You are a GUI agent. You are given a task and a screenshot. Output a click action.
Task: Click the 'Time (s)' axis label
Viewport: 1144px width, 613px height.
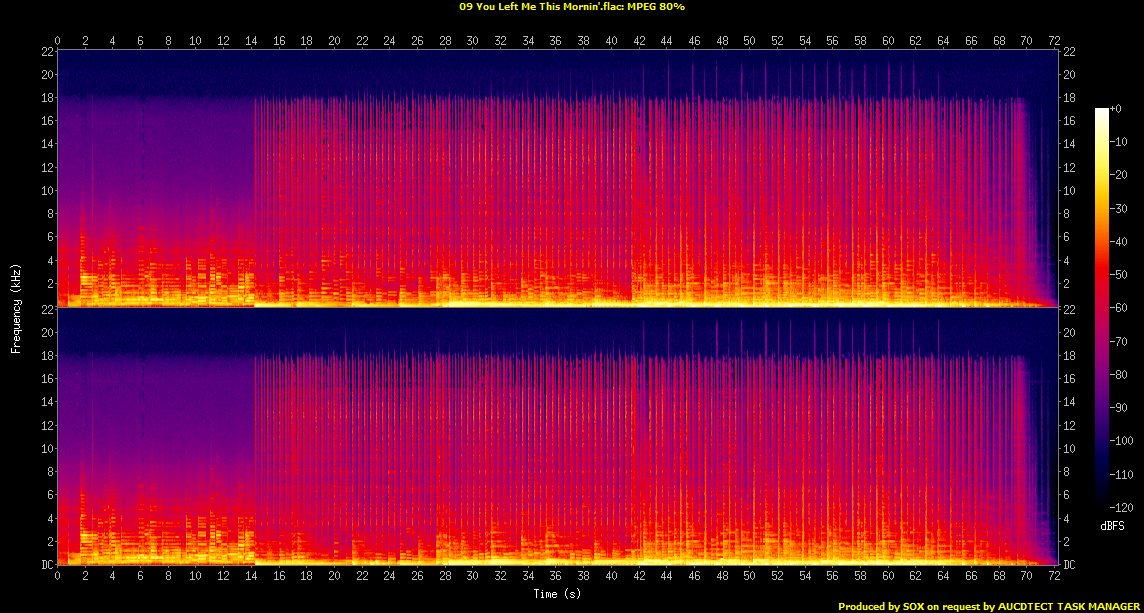tap(558, 594)
